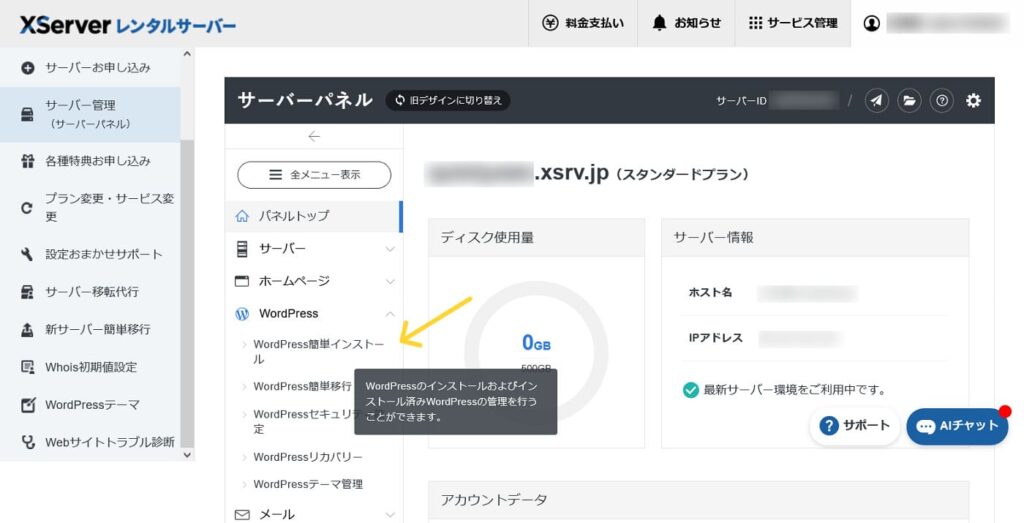Open 設定おまかせサポート wrench item

coord(90,254)
